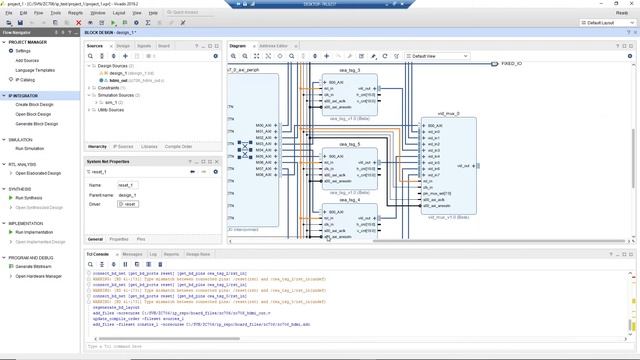Expand Open Elaborated Design item

tap(11, 173)
